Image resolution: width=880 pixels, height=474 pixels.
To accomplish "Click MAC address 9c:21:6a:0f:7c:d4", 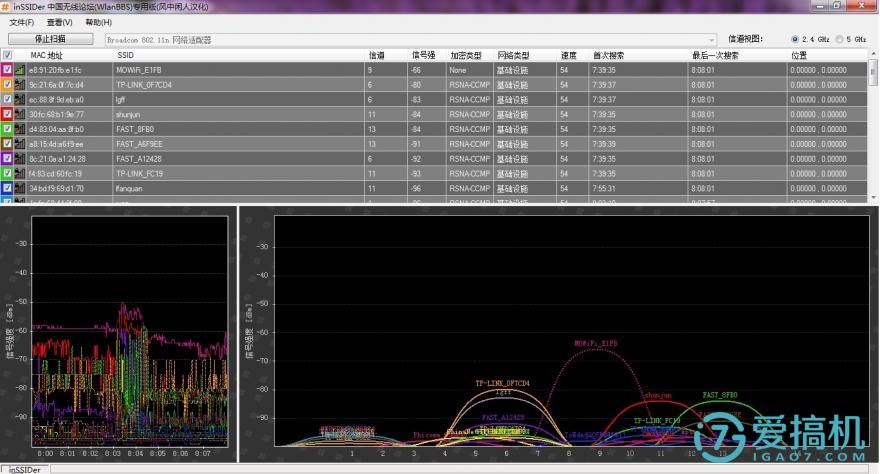I will tap(56, 85).
